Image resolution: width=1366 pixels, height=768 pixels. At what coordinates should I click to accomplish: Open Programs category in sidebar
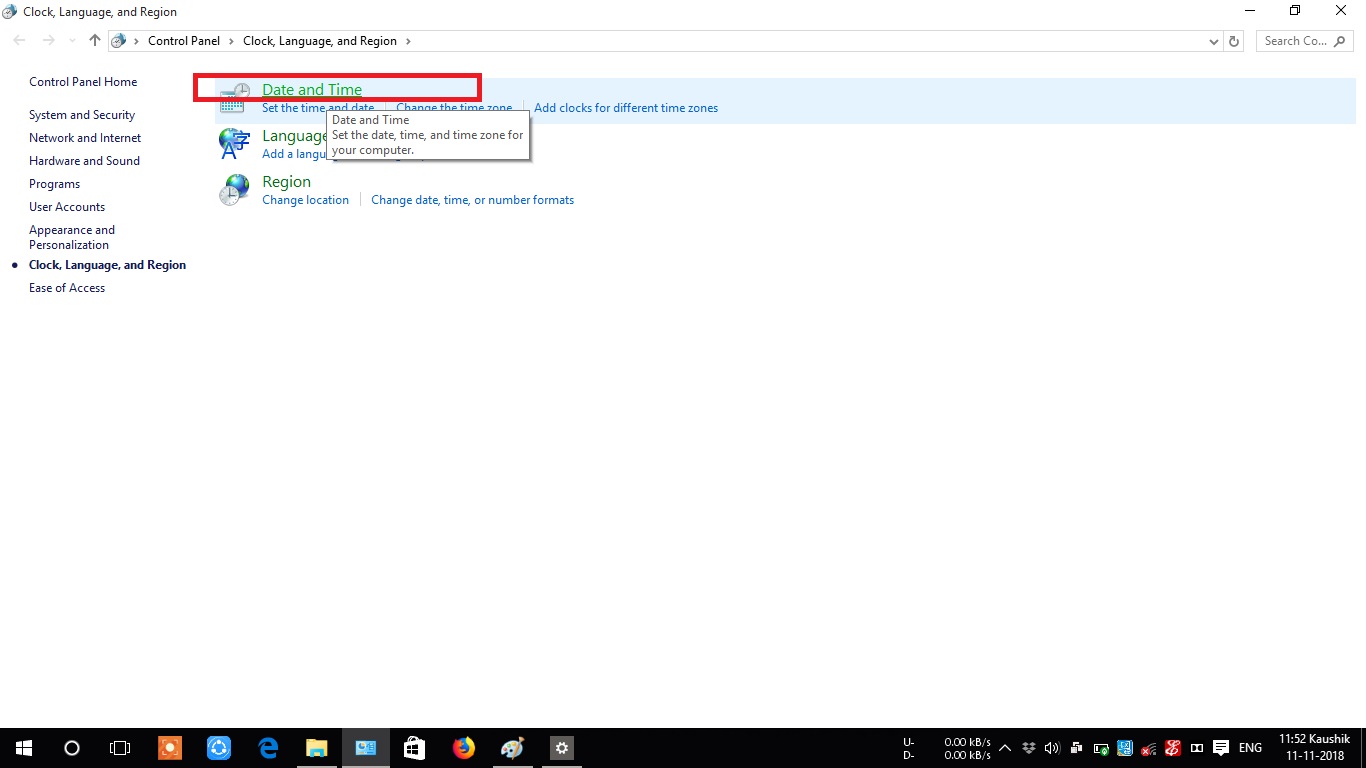(x=54, y=184)
